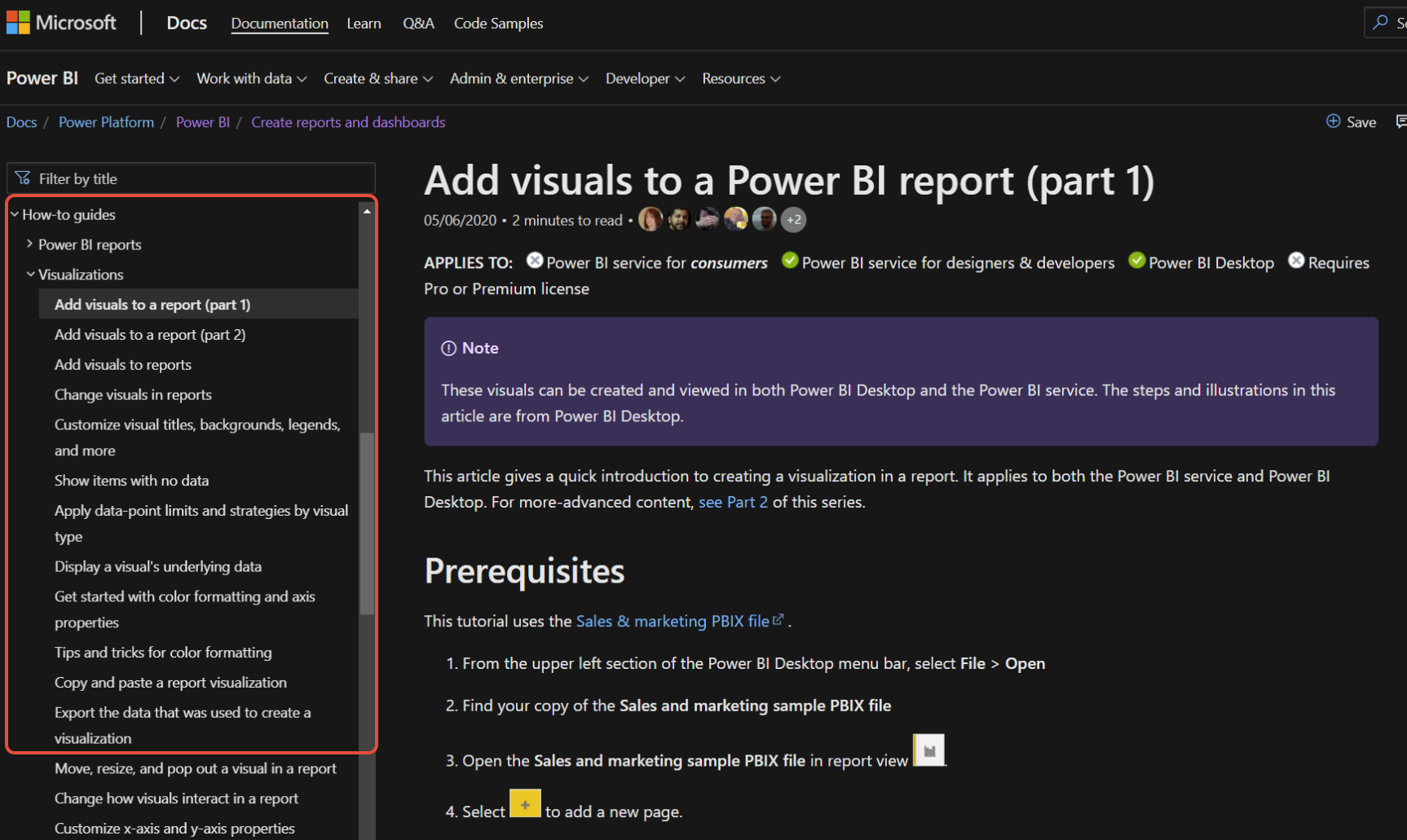Click the Docs brand link

point(187,23)
